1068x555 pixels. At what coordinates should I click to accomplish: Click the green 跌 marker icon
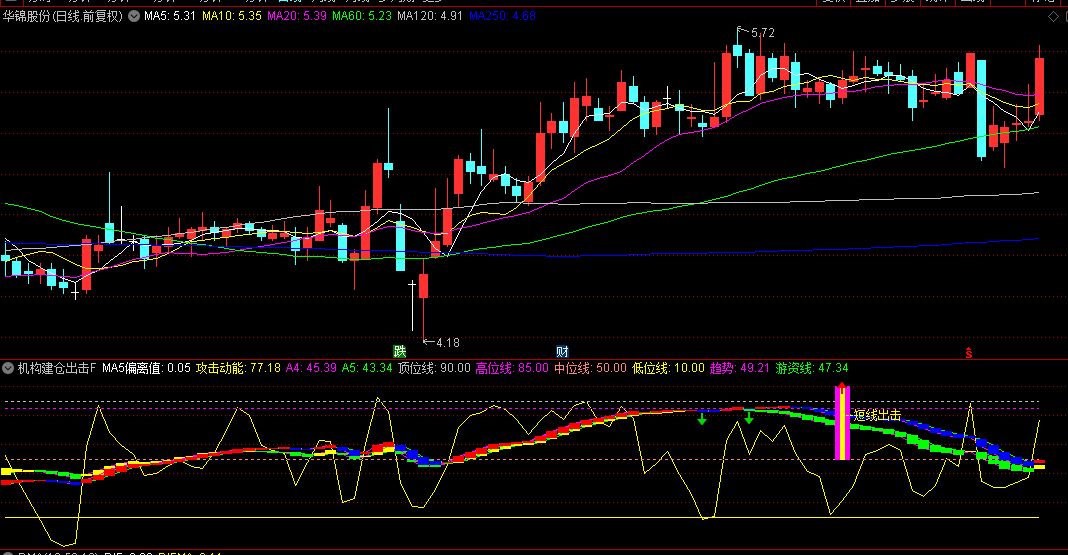pos(400,351)
